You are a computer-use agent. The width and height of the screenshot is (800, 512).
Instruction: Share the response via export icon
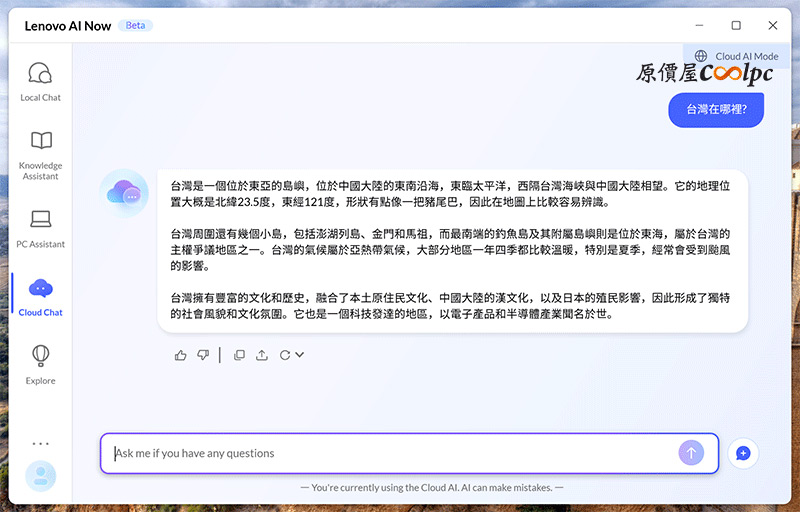pos(262,355)
